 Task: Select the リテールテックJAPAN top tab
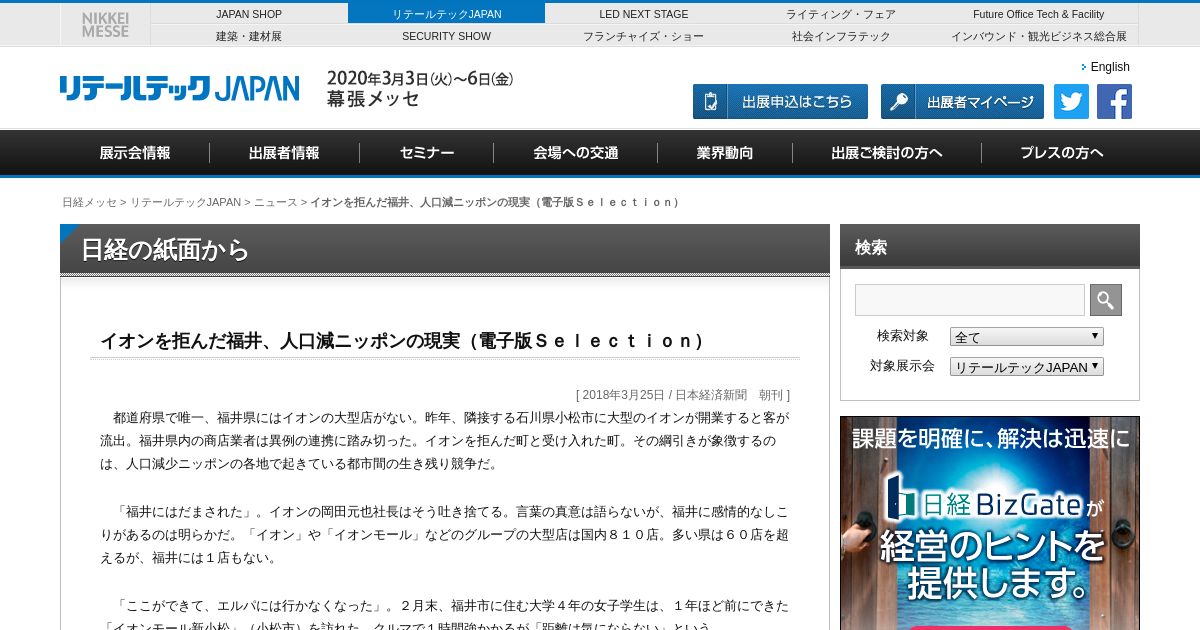point(446,14)
